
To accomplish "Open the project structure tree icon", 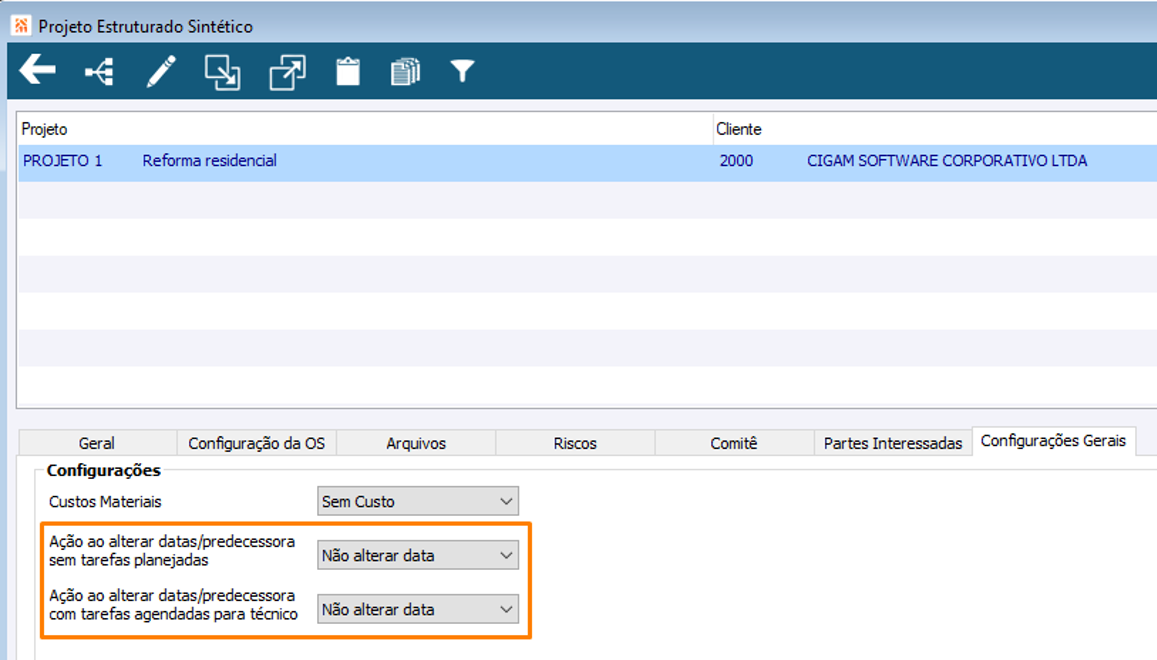I will (99, 72).
